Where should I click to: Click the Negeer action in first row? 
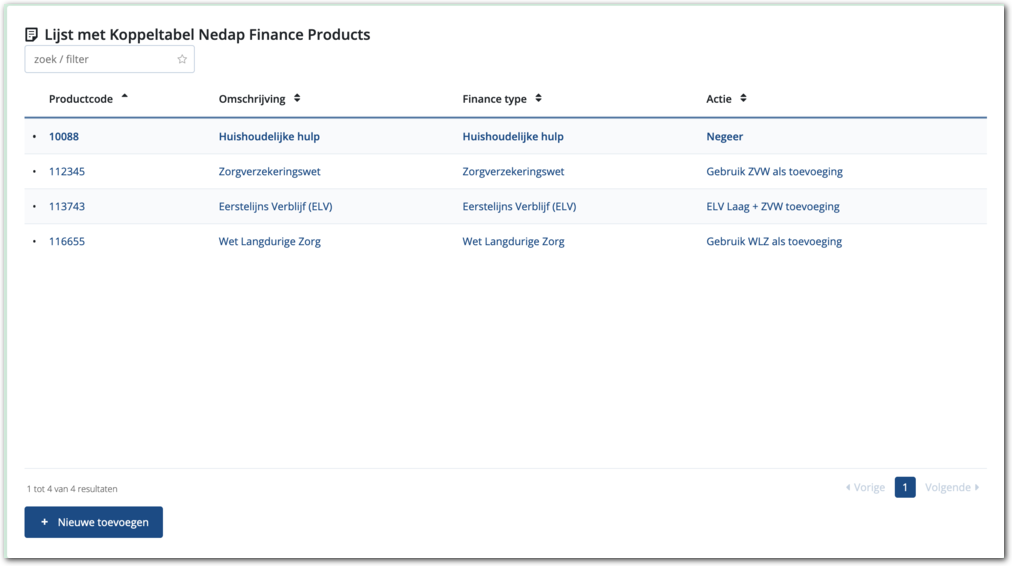coord(724,137)
